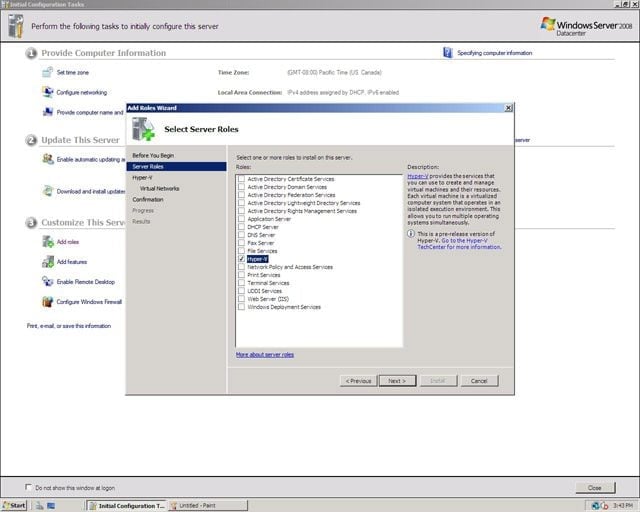
Task: Check the UDDI Services role
Action: tap(242, 291)
